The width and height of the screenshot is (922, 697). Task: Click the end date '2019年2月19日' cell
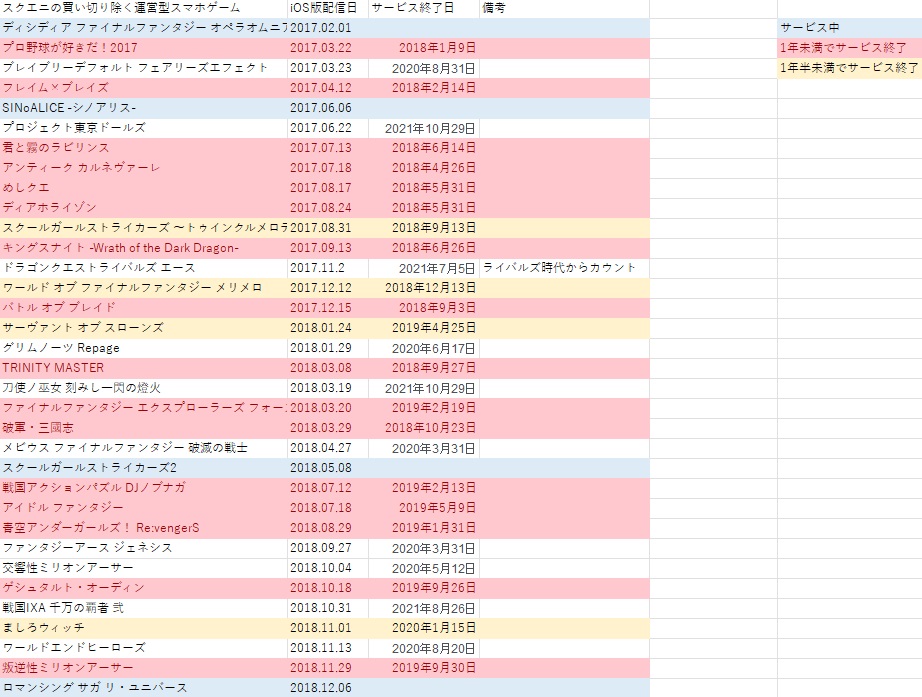424,408
